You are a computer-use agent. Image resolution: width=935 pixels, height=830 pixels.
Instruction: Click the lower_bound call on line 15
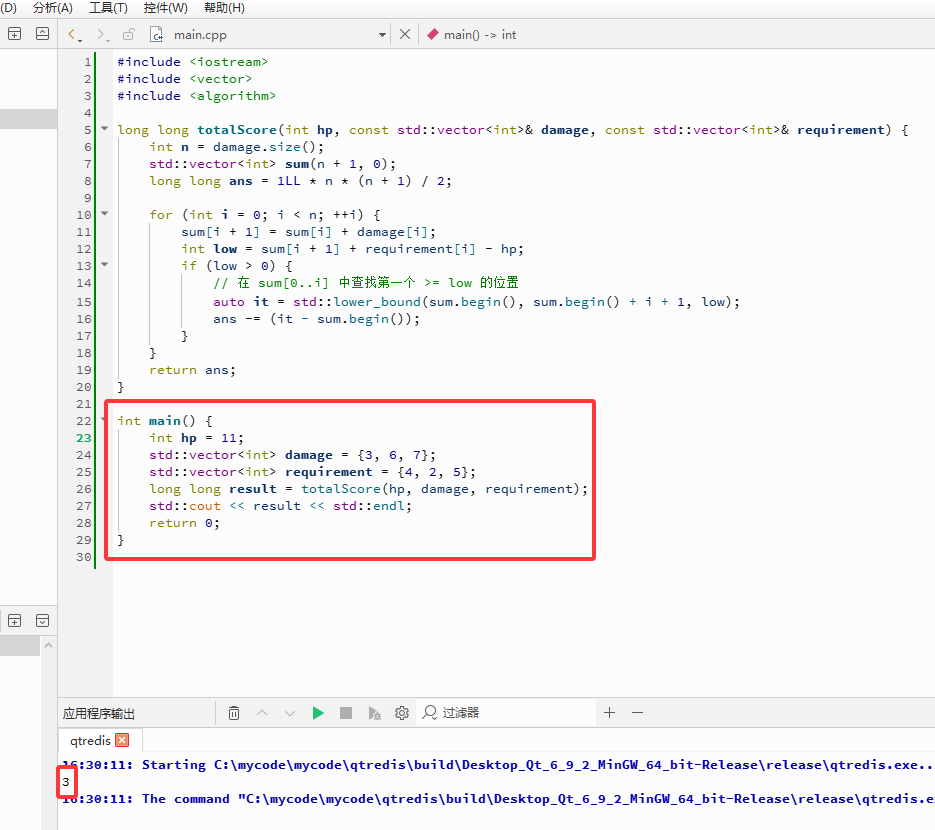click(377, 302)
